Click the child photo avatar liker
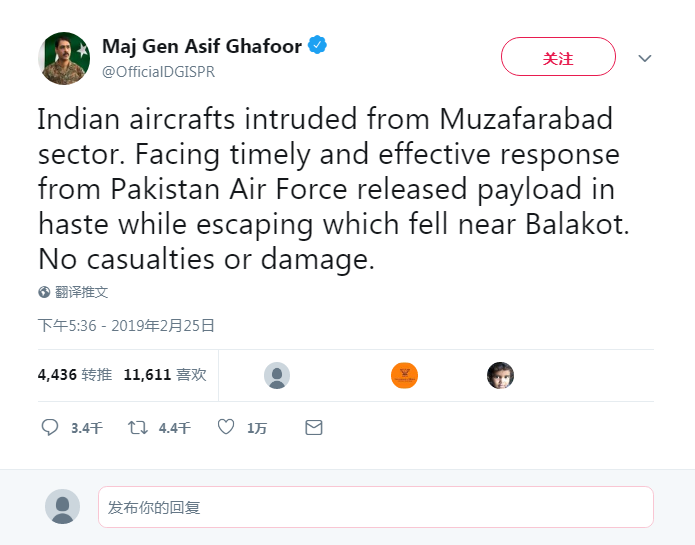Image resolution: width=695 pixels, height=545 pixels. pyautogui.click(x=500, y=375)
